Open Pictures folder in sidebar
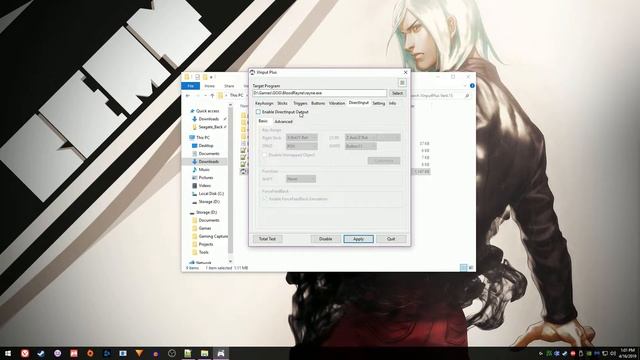Image resolution: width=640 pixels, height=360 pixels. pyautogui.click(x=206, y=178)
